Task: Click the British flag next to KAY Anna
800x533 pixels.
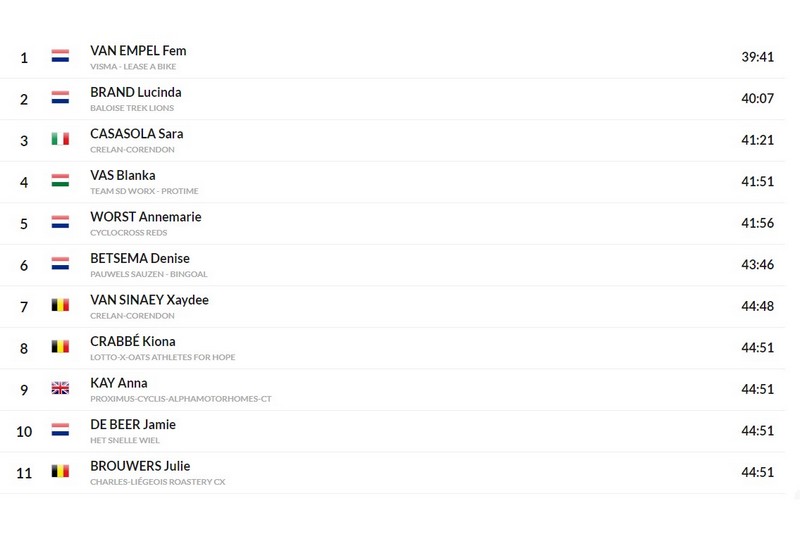Action: pyautogui.click(x=60, y=388)
